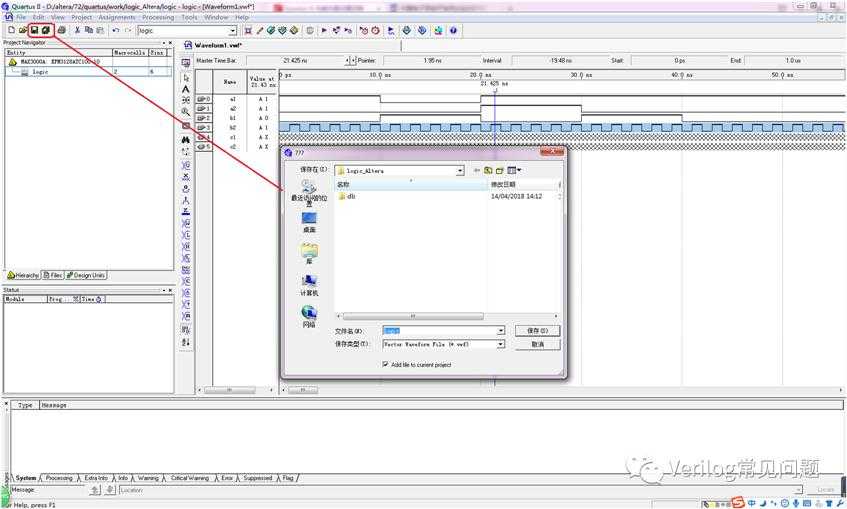Screen dimensions: 847x509
Task: Click the pencil Assignment Editor icon
Action: (260, 31)
